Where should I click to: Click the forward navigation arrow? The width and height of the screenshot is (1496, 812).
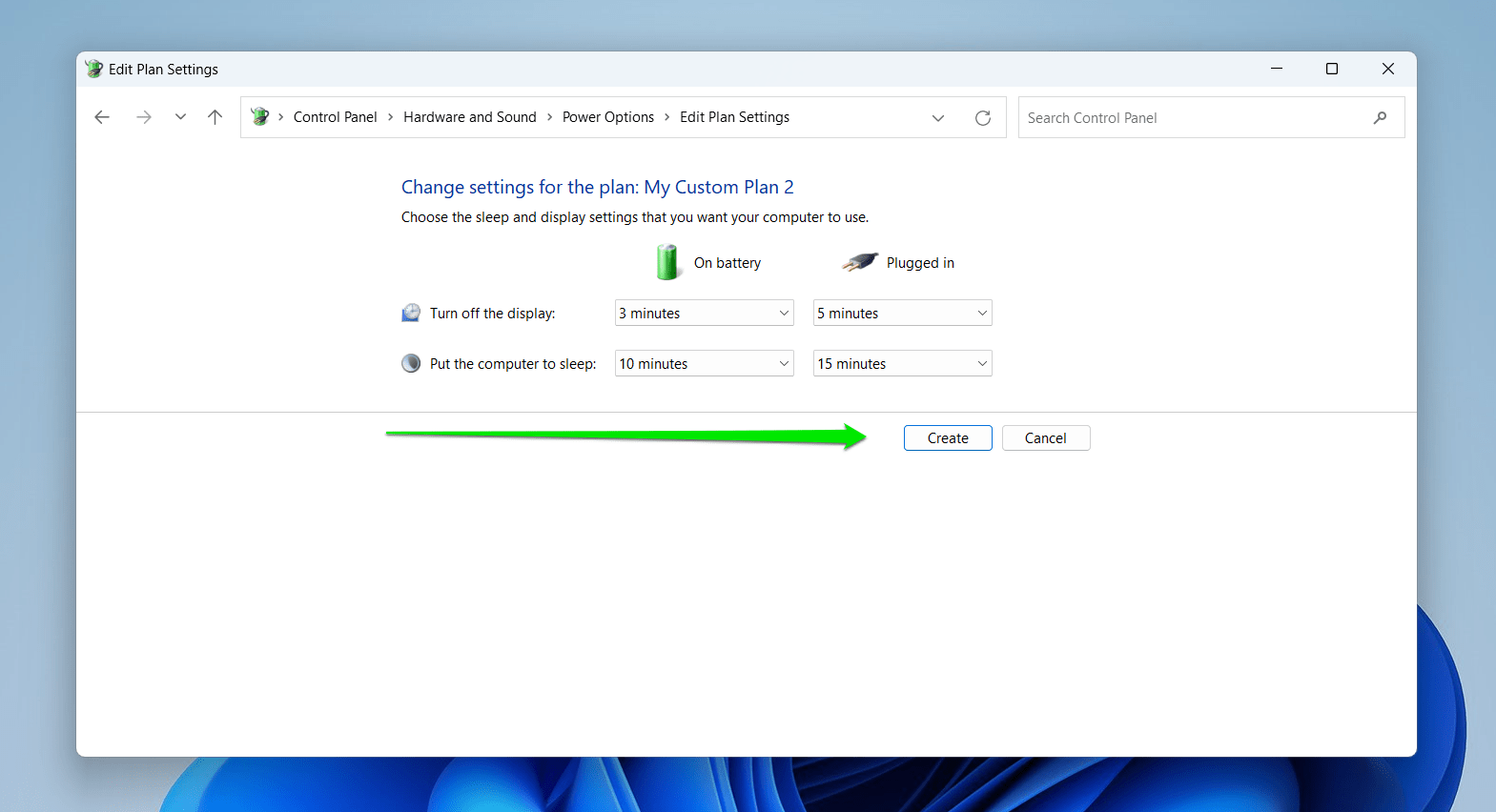click(x=144, y=117)
